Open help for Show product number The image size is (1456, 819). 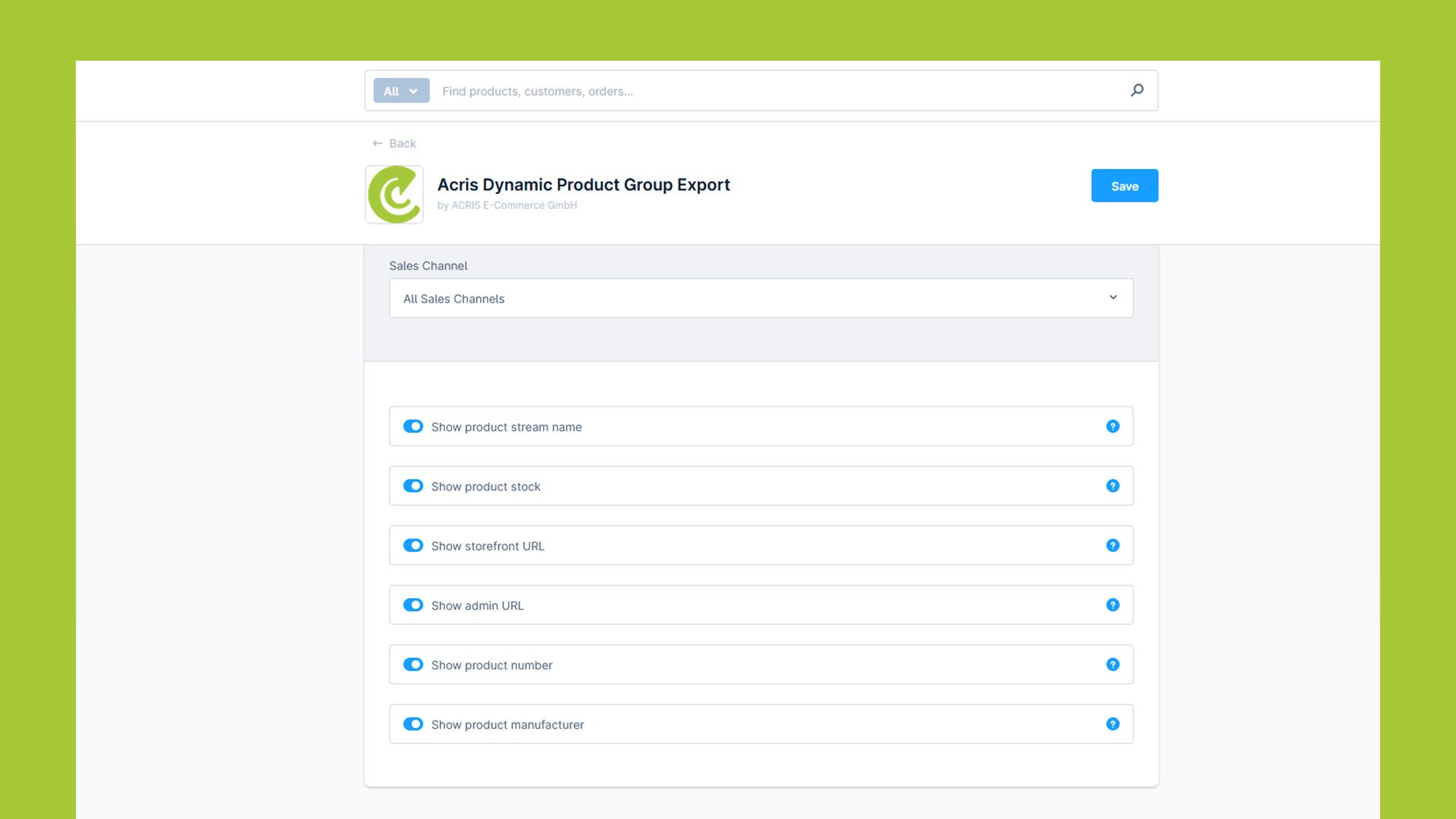[x=1112, y=664]
